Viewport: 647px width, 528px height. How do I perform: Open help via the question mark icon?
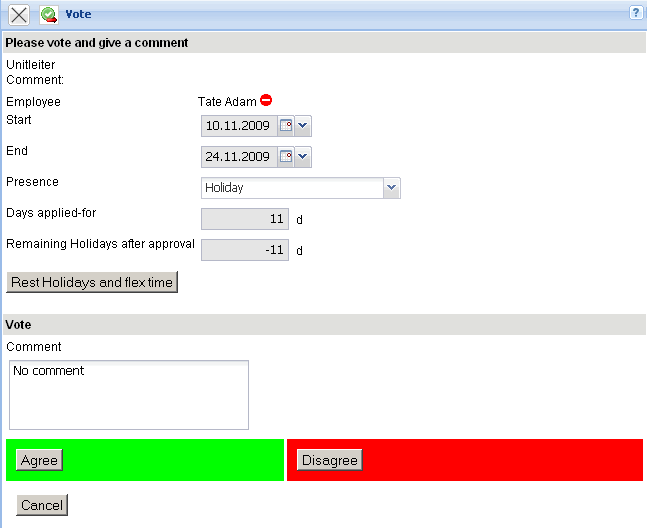[x=636, y=12]
